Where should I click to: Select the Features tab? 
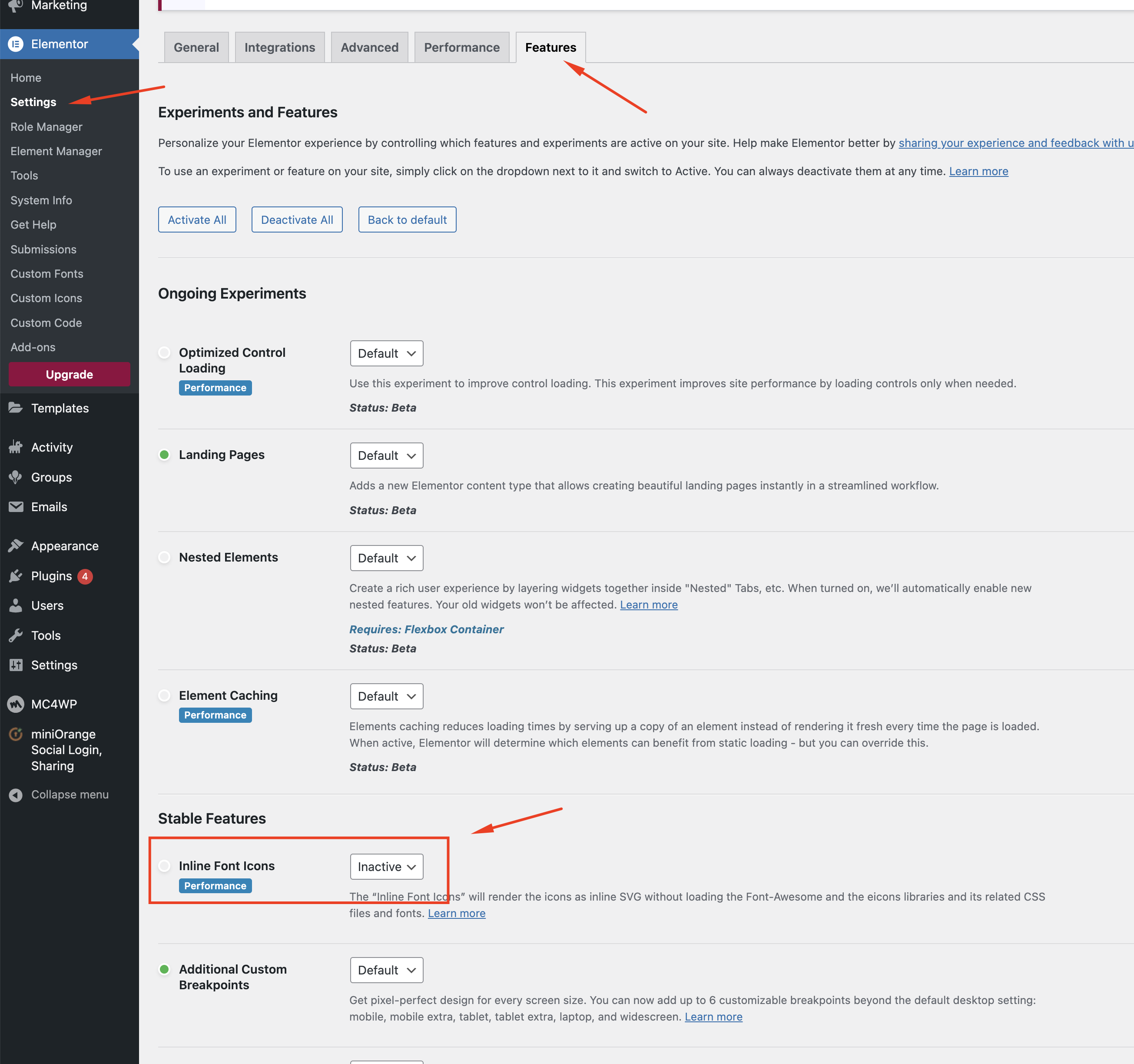550,47
